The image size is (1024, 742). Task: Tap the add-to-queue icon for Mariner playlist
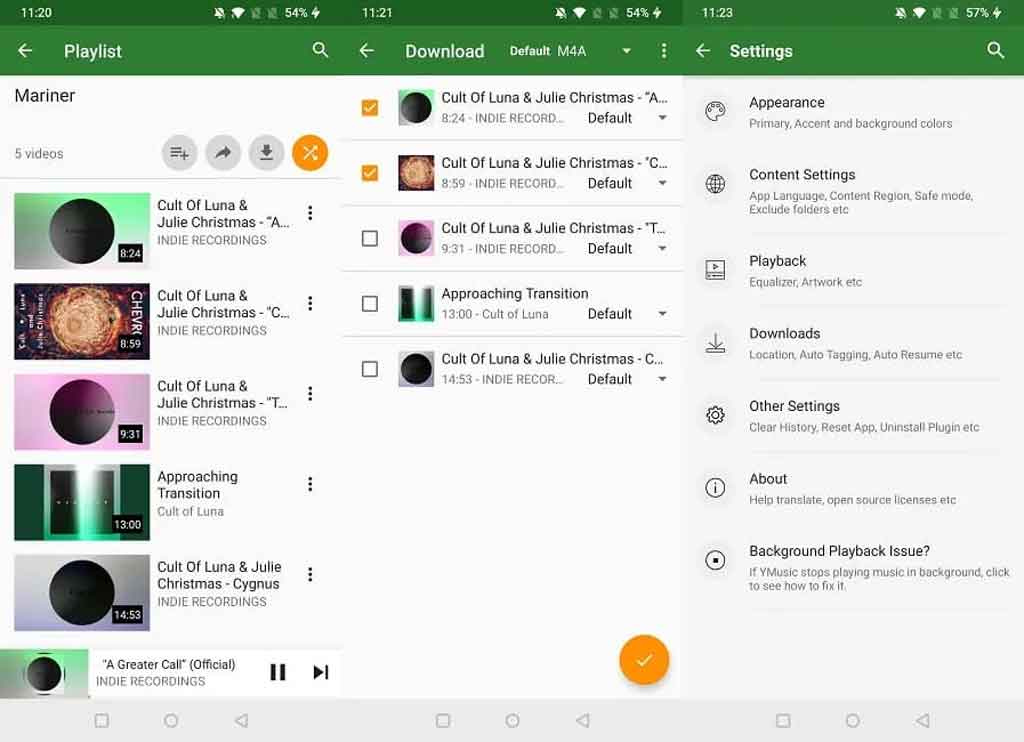(x=179, y=153)
